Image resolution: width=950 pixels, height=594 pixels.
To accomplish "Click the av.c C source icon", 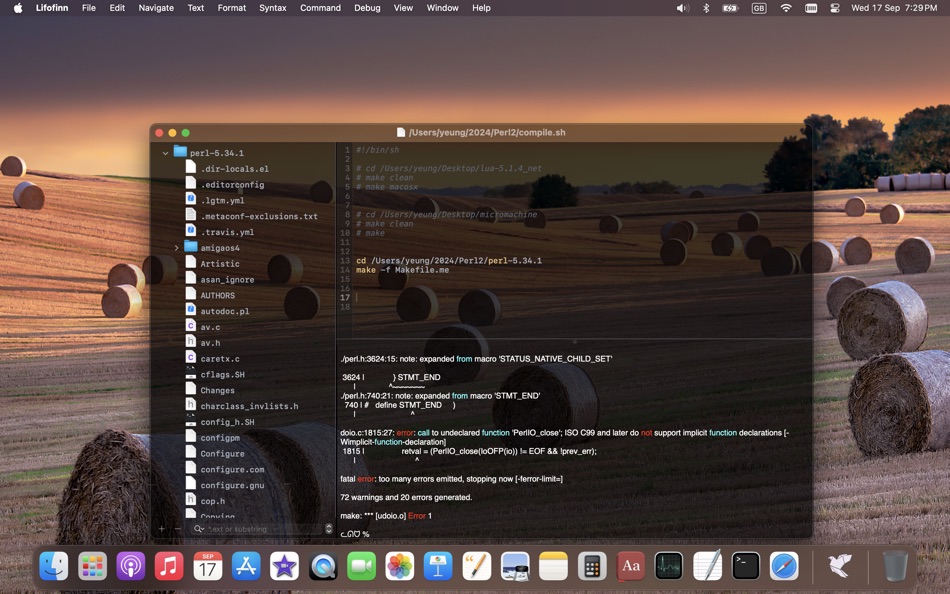I will (190, 325).
